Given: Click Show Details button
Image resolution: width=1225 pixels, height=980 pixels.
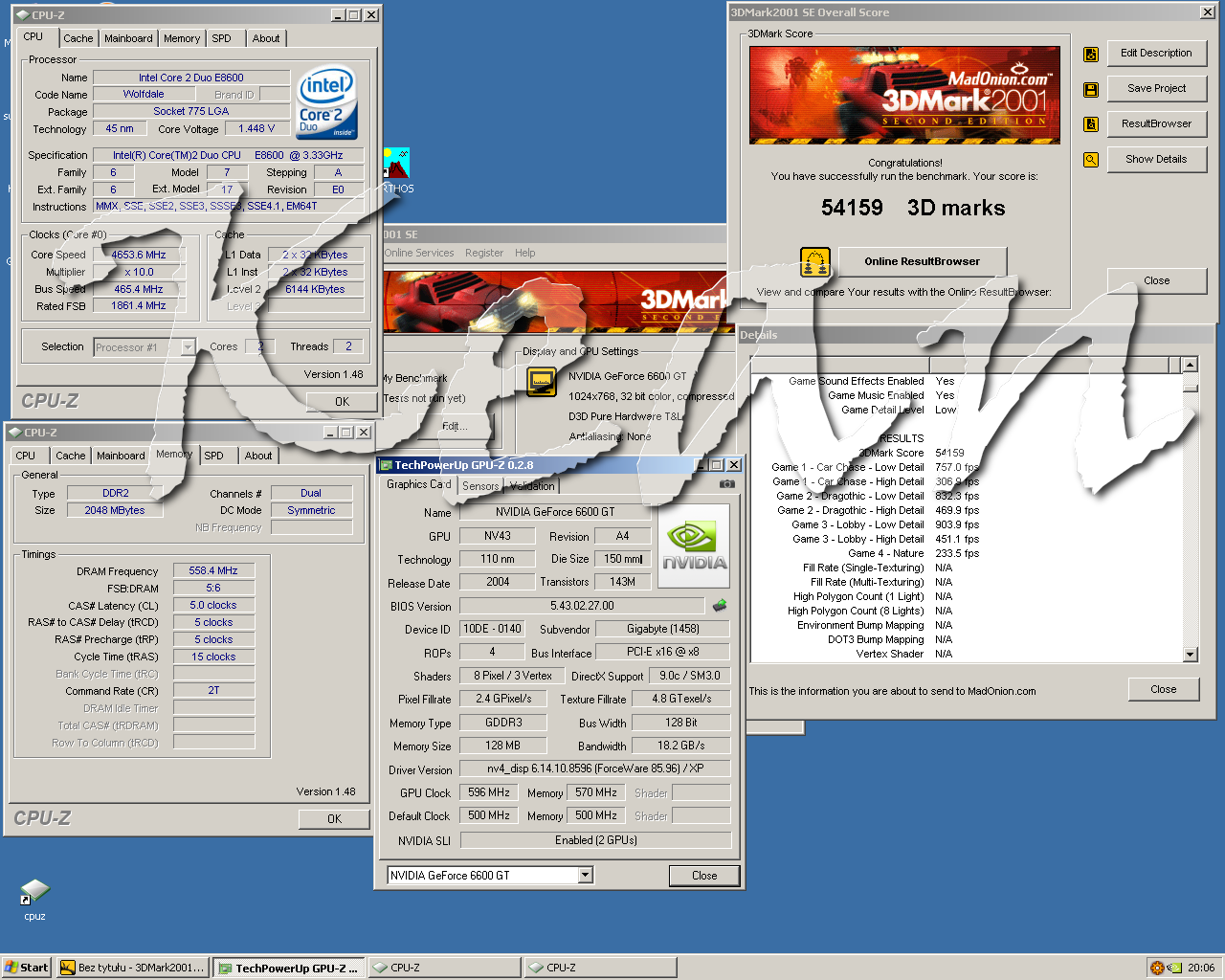Looking at the screenshot, I should click(1156, 160).
